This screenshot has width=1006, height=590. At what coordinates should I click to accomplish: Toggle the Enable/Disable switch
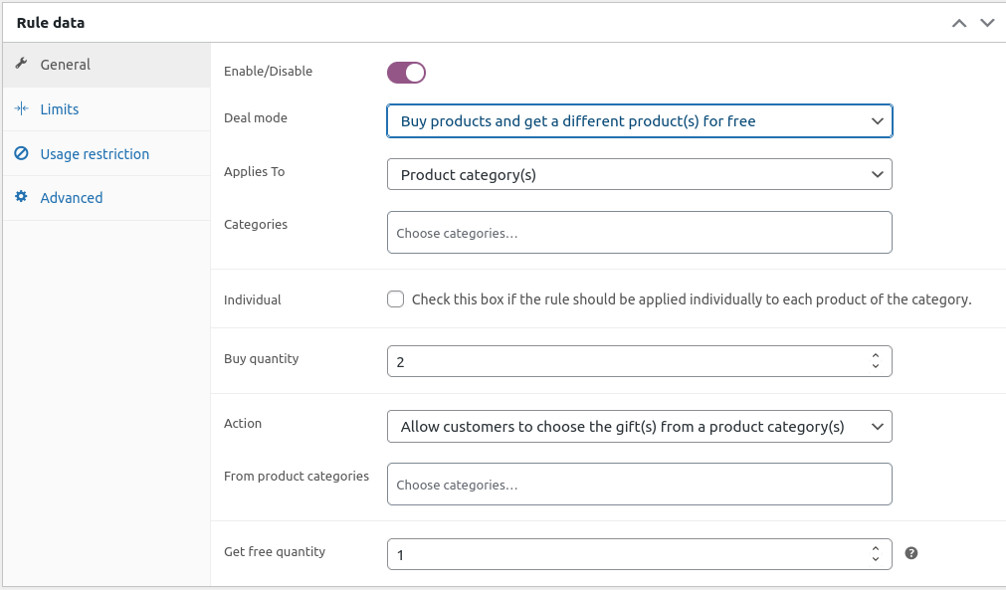click(x=406, y=72)
